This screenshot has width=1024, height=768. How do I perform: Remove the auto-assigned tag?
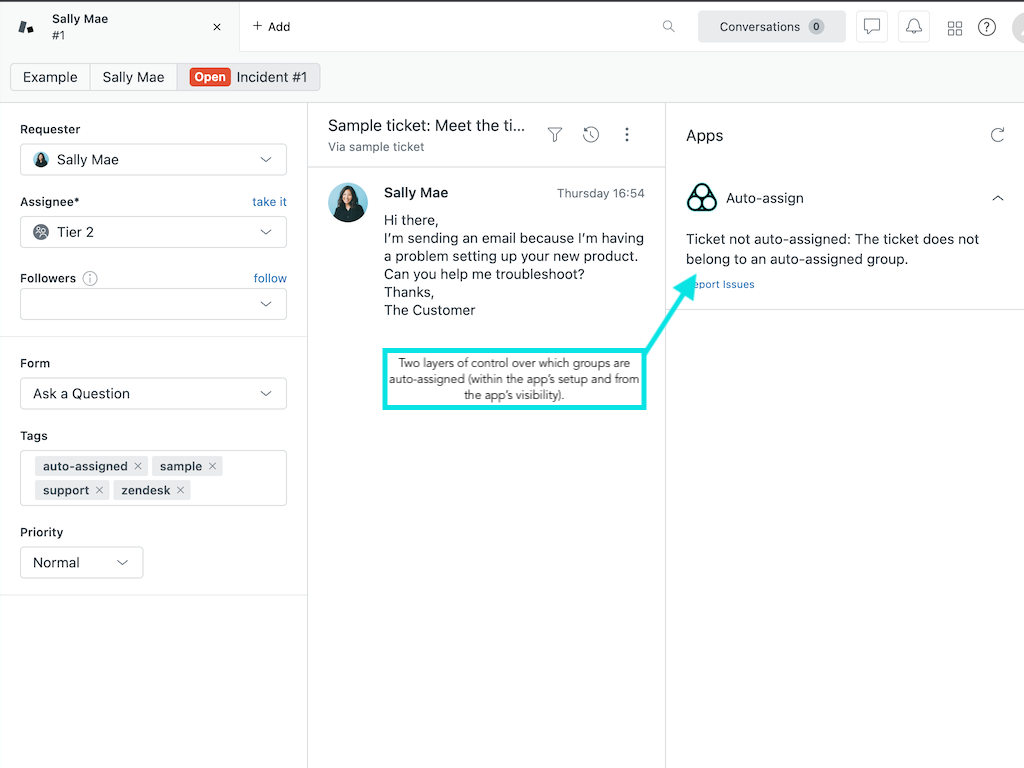(138, 466)
